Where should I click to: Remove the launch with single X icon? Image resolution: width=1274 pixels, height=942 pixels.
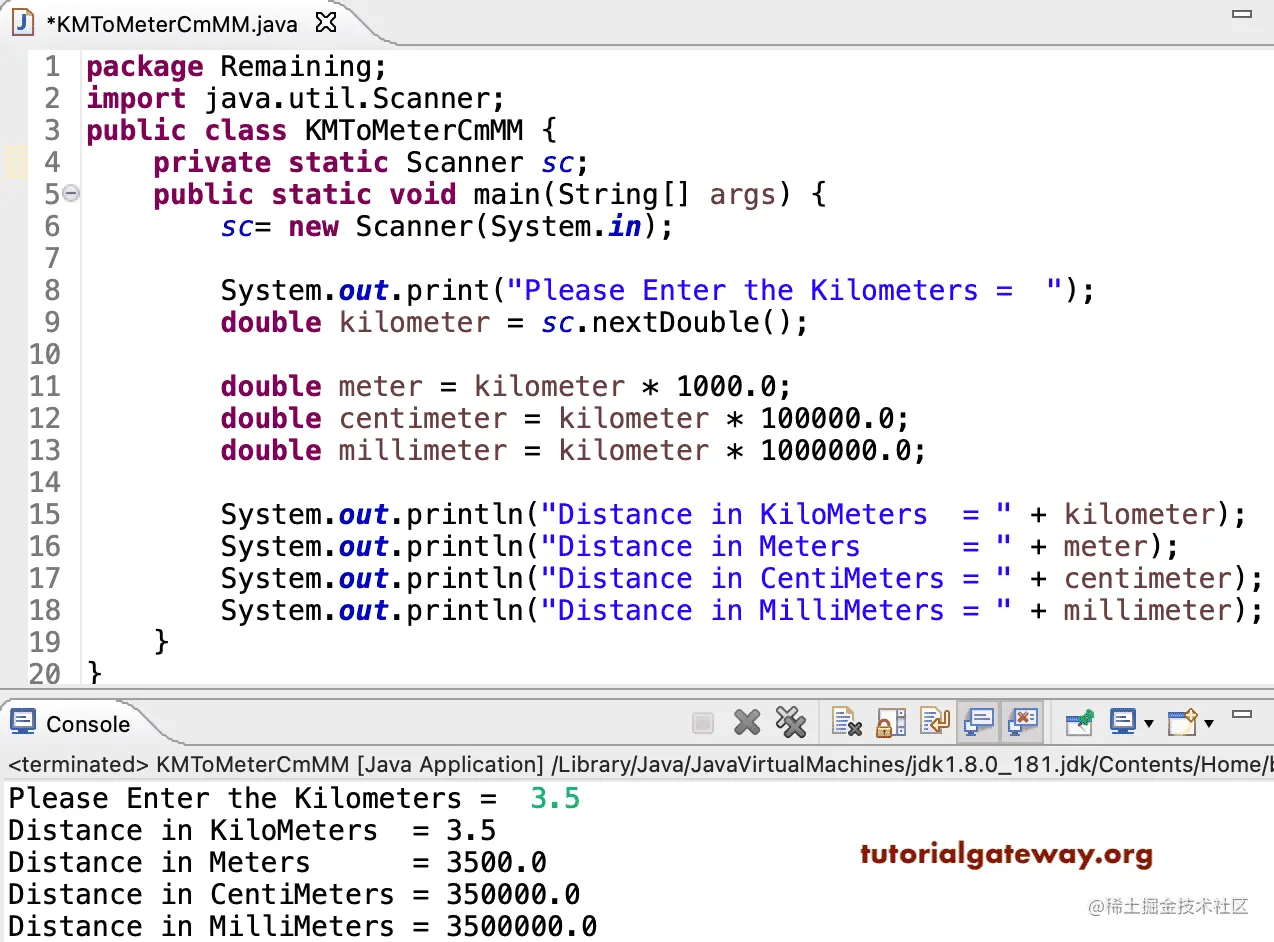pyautogui.click(x=747, y=722)
